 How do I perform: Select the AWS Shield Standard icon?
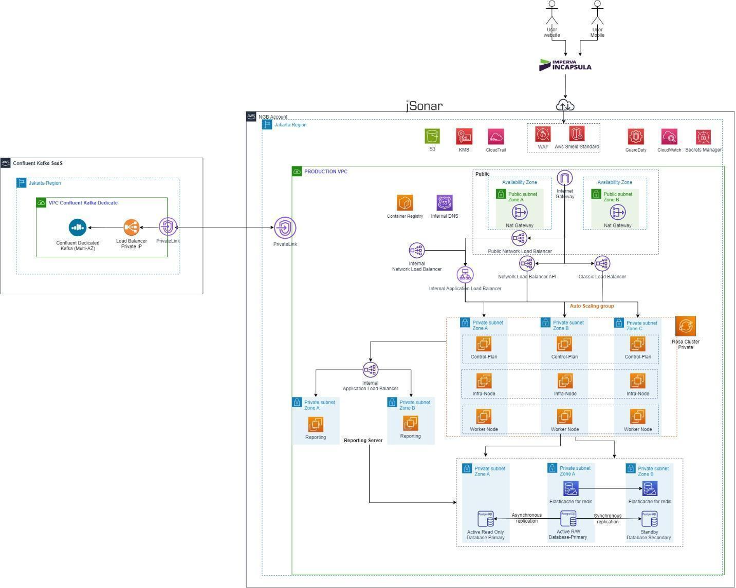pyautogui.click(x=575, y=134)
